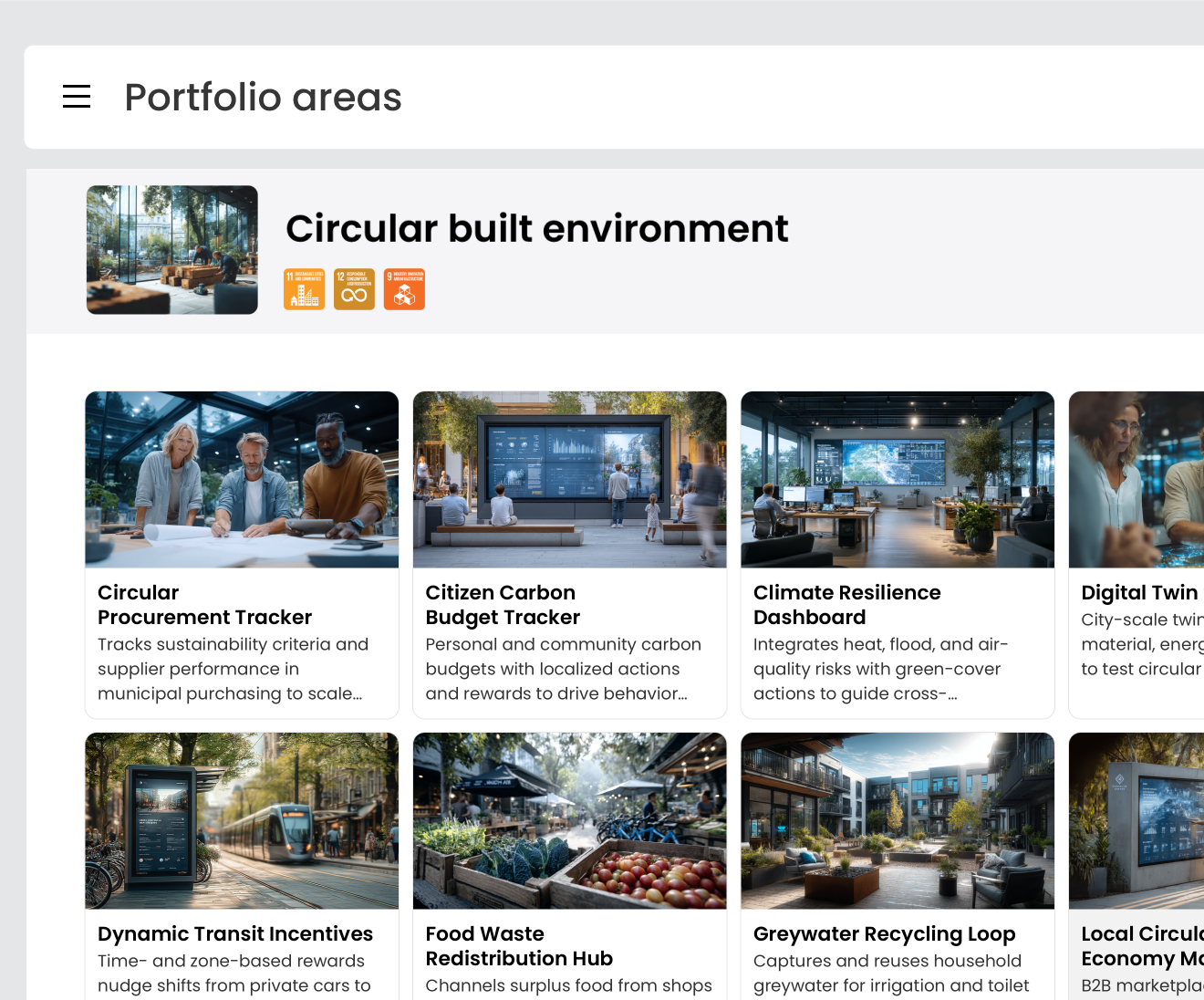Click the Circular built environment header thumbnail
The width and height of the screenshot is (1204, 1000).
(x=171, y=250)
